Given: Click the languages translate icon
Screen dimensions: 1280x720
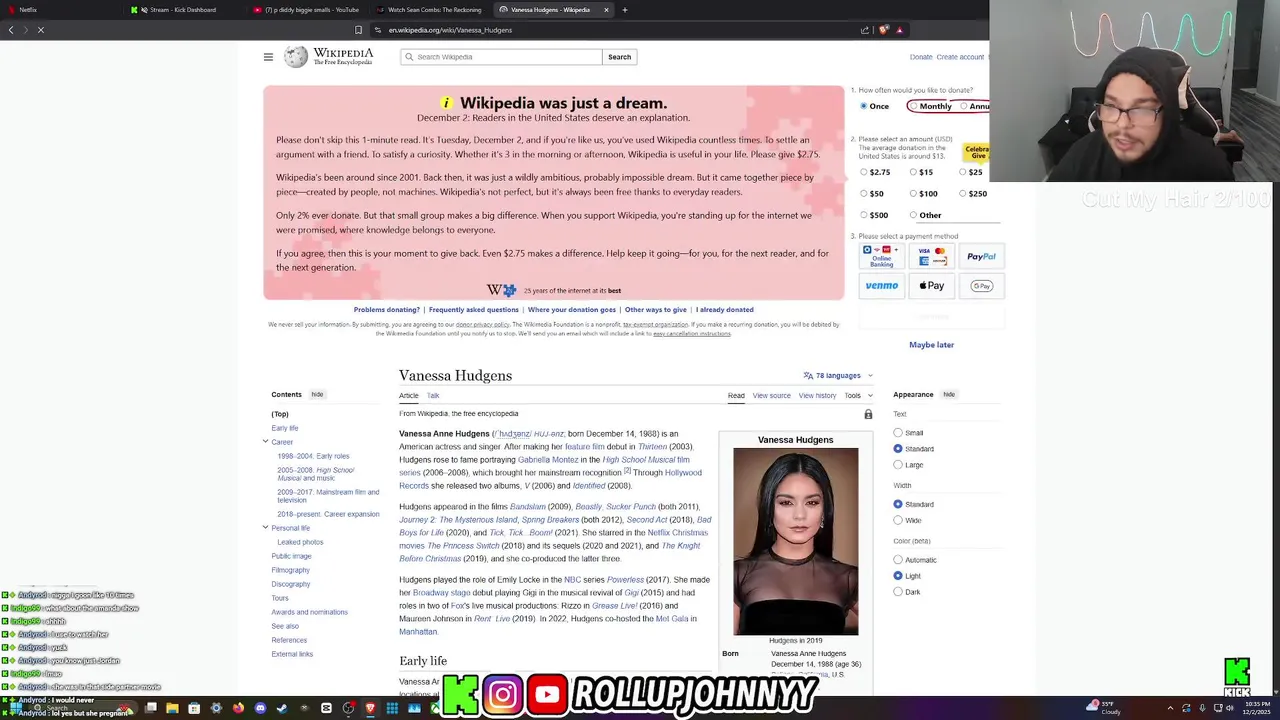Looking at the screenshot, I should 808,376.
